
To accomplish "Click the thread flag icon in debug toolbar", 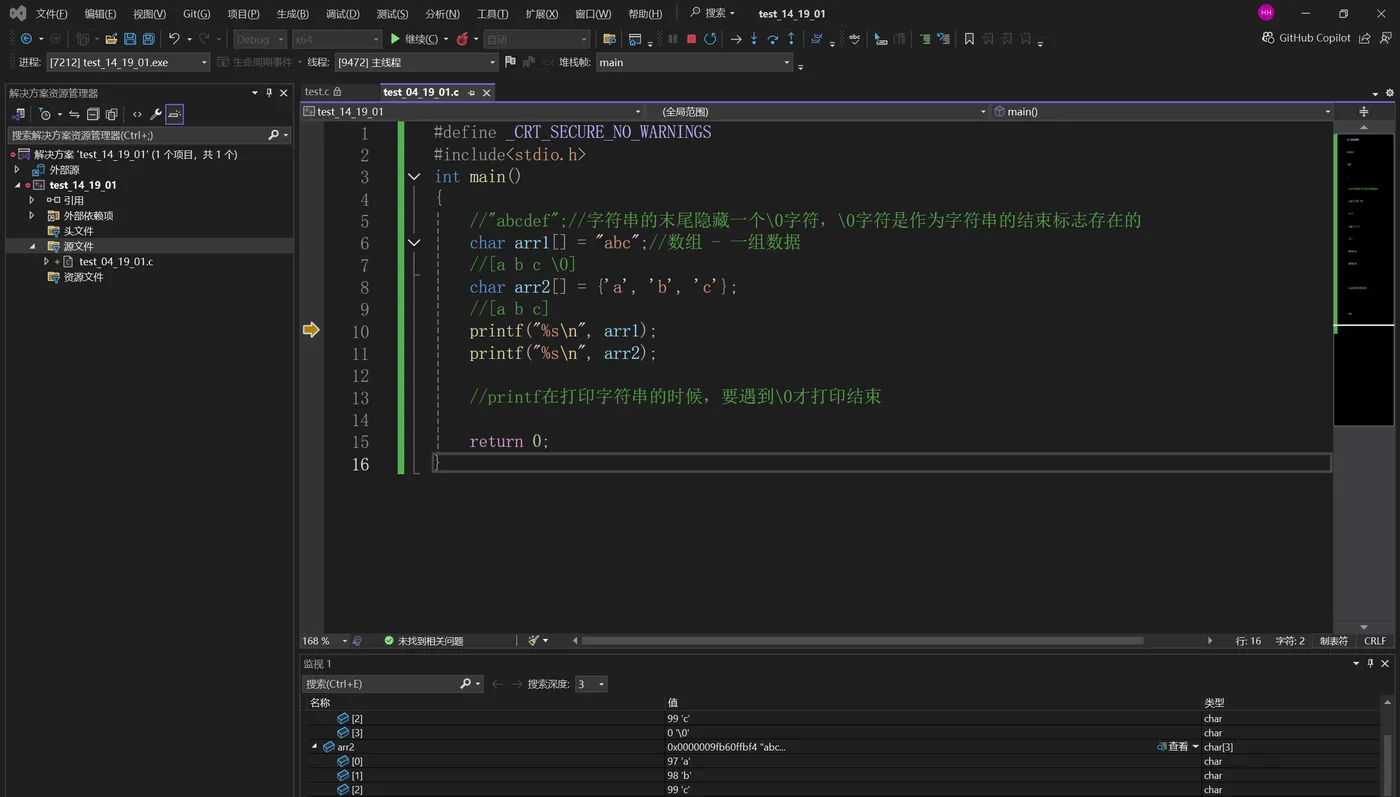I will click(x=510, y=62).
